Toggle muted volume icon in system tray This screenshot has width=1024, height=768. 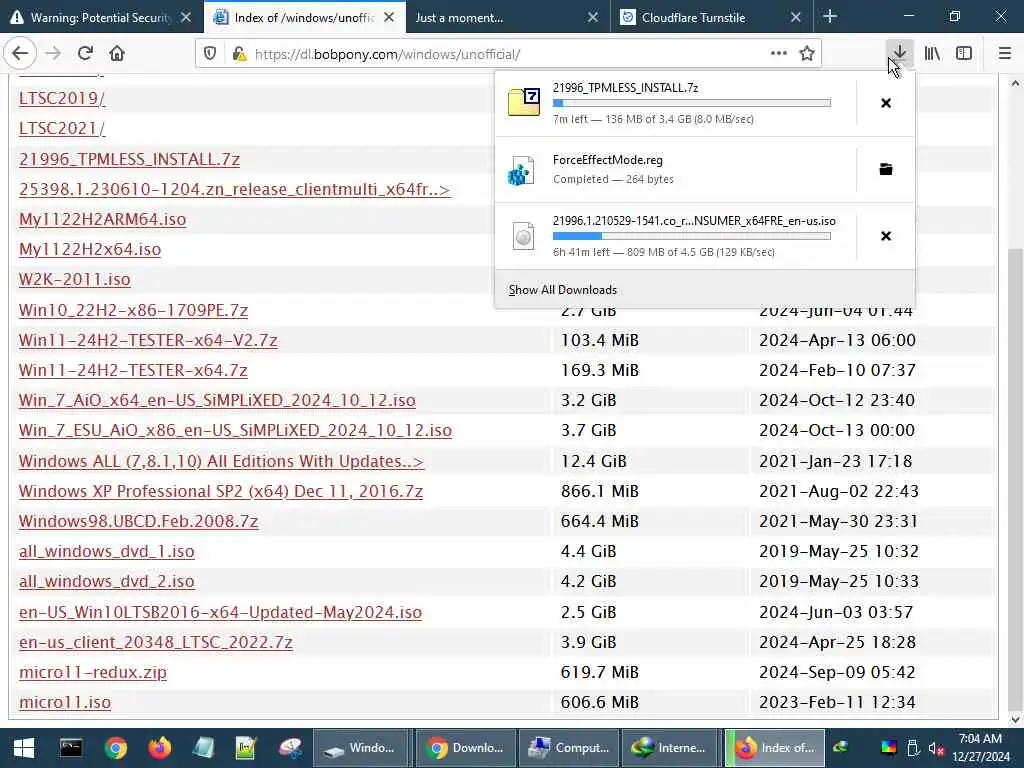[x=936, y=748]
